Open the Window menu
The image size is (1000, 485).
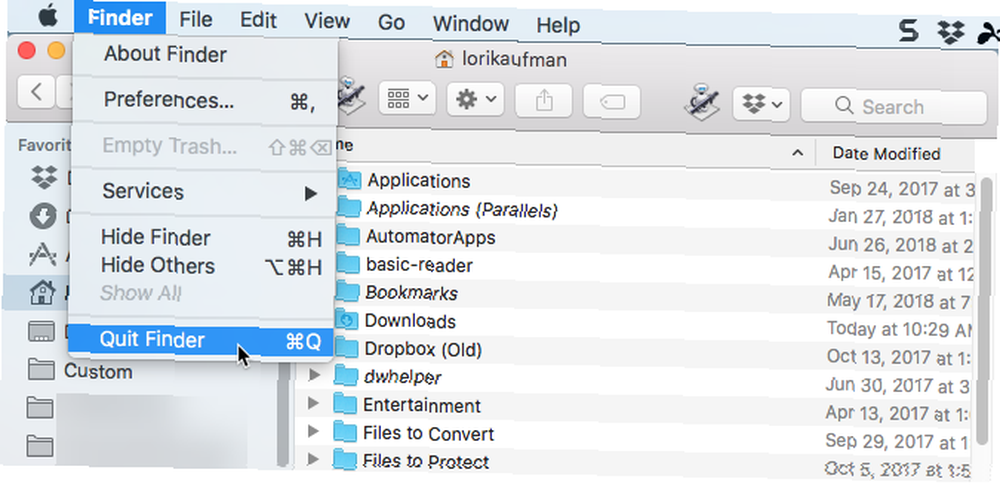(x=471, y=24)
